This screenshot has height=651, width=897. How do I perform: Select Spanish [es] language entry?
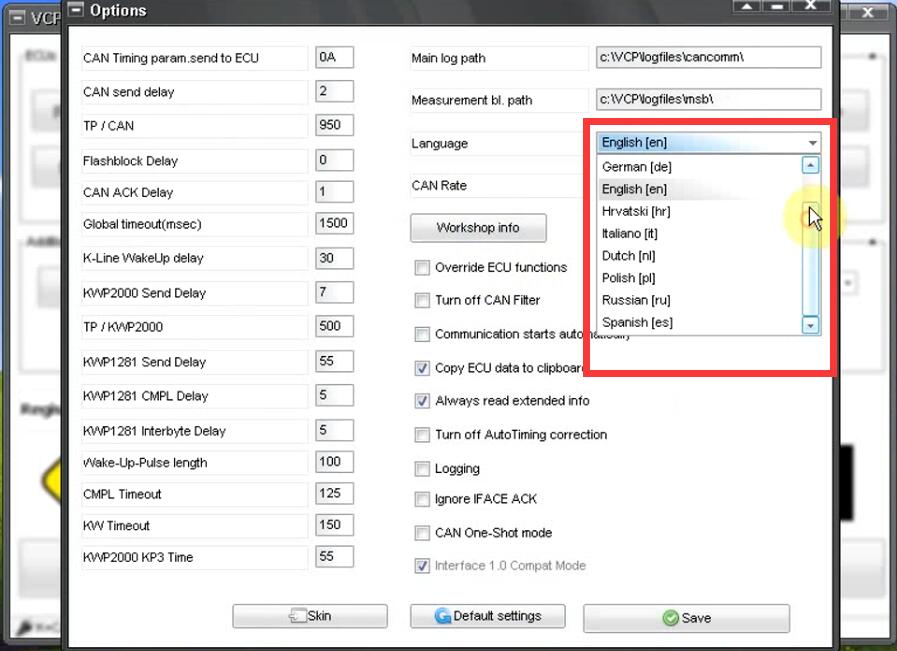pyautogui.click(x=637, y=323)
